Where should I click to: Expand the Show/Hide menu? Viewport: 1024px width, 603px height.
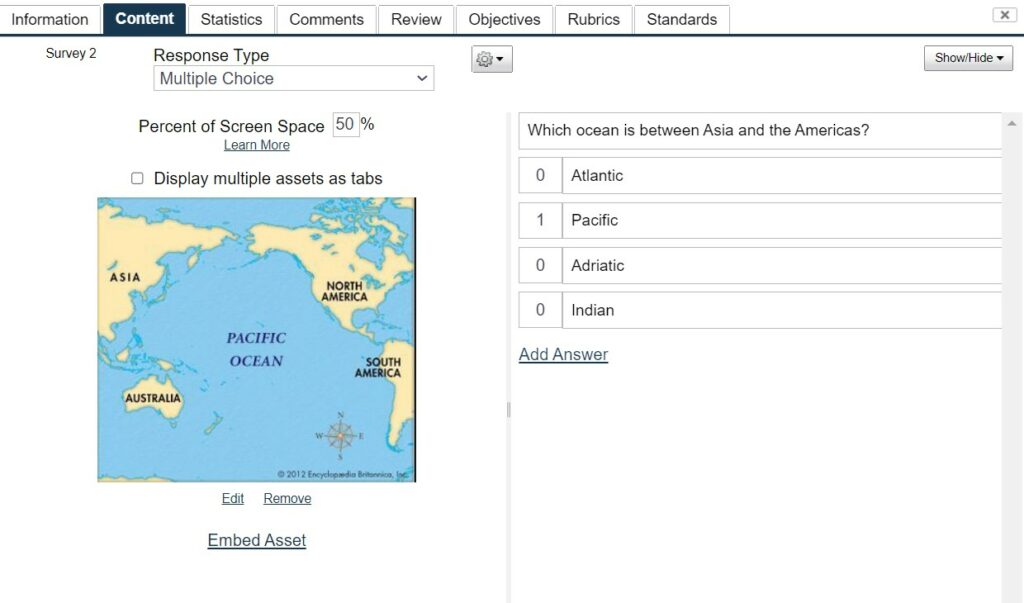pos(968,57)
